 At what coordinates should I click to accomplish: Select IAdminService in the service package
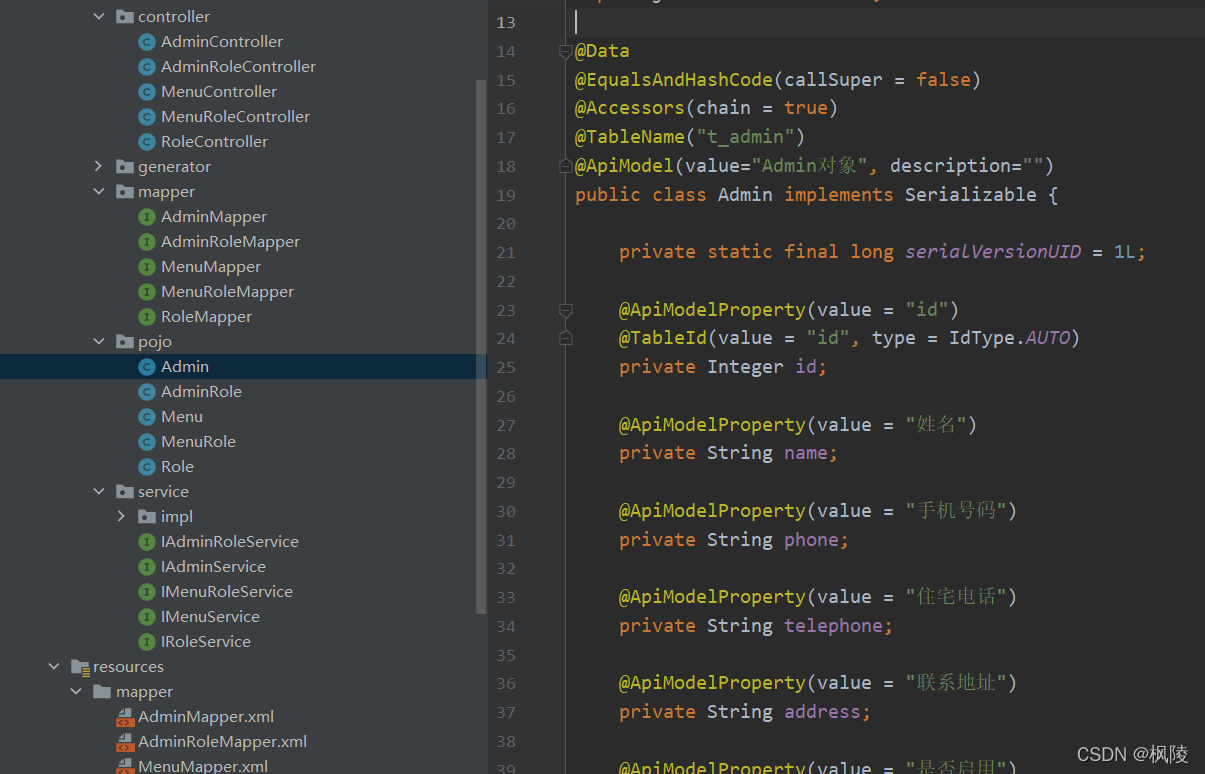point(213,566)
